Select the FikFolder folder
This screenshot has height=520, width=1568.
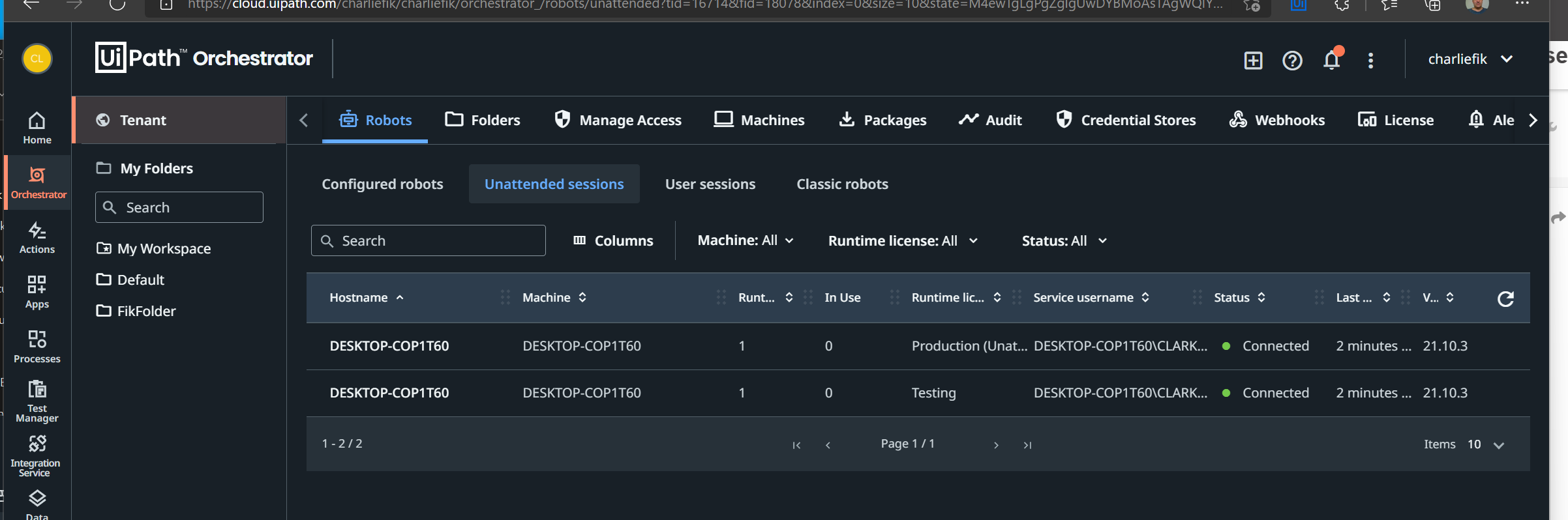click(x=146, y=311)
